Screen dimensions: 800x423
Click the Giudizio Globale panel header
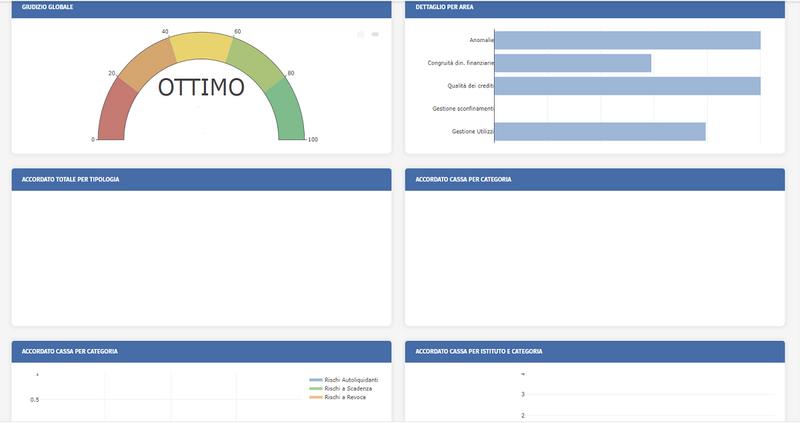point(202,9)
